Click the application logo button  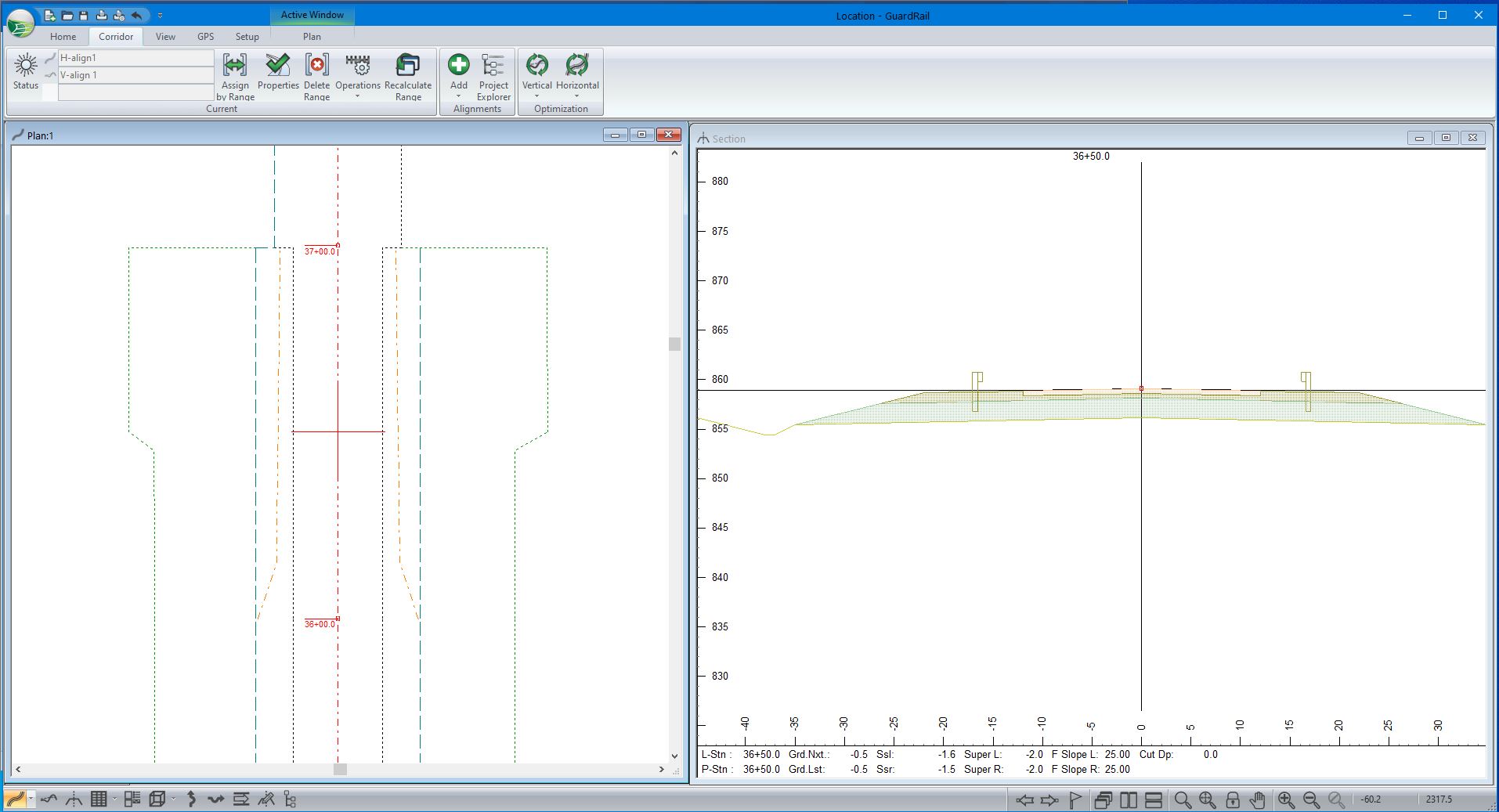point(21,23)
